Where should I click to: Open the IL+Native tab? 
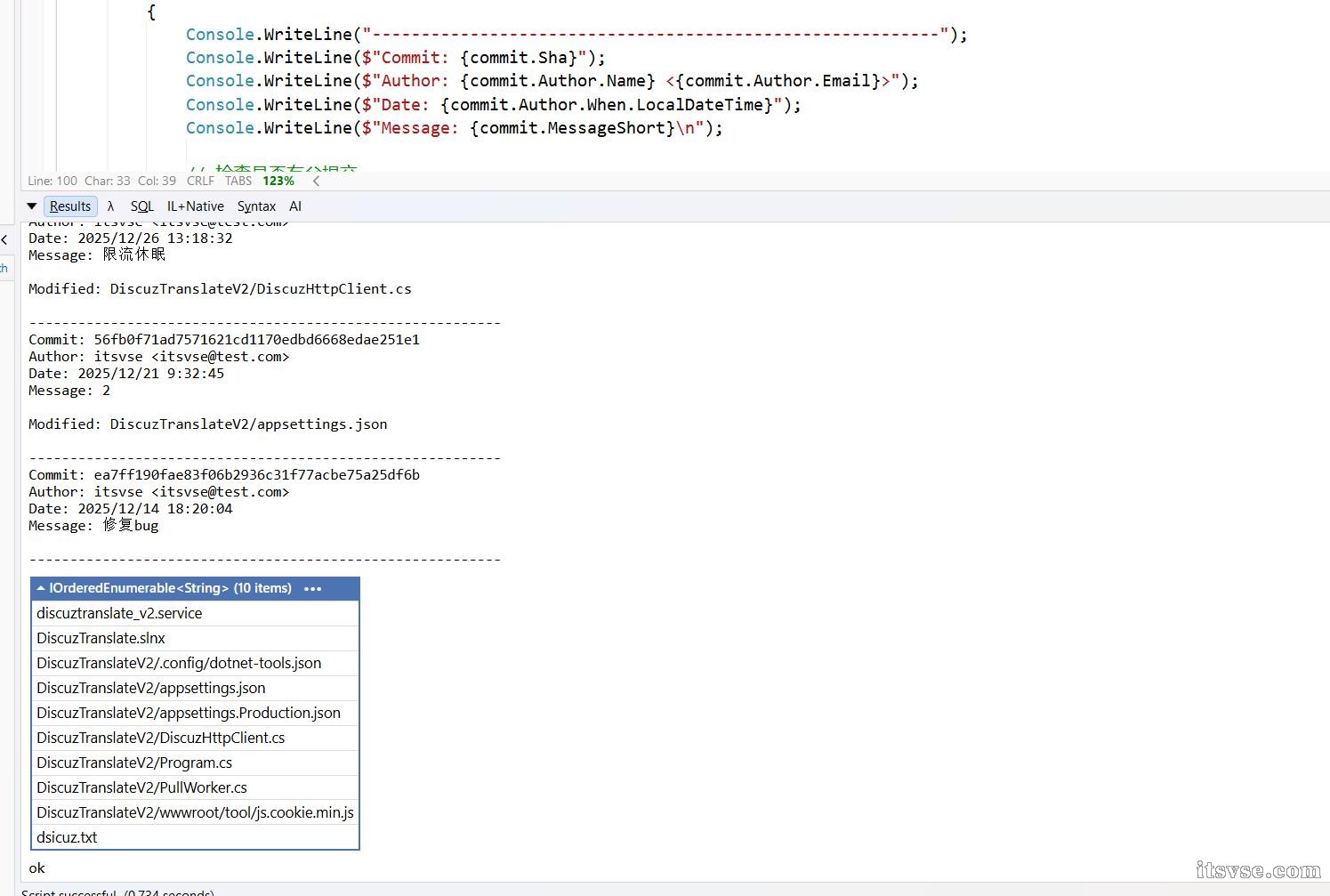(196, 206)
